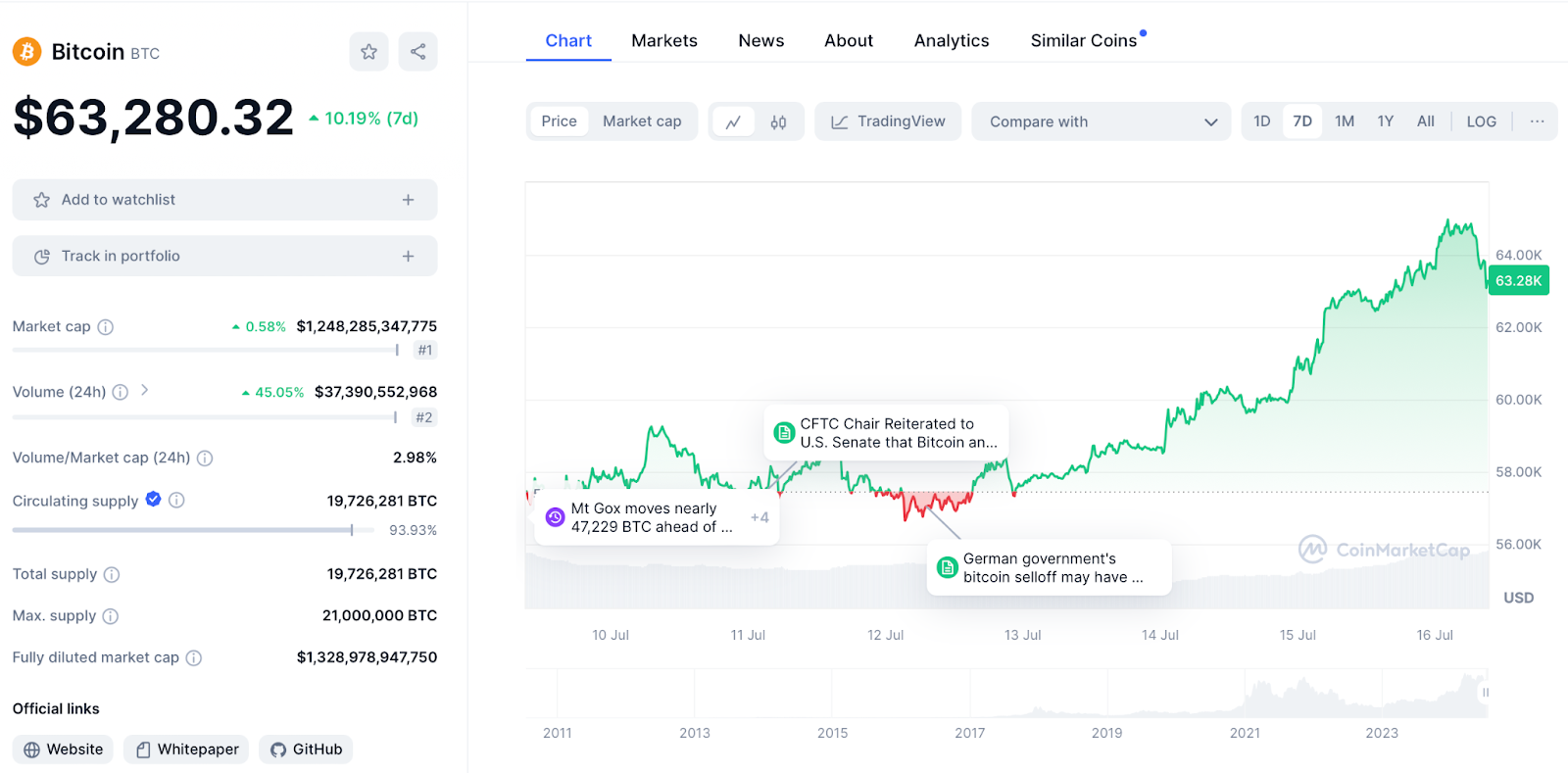Expand Volume (24h) chevron arrow
The height and width of the screenshot is (773, 1568).
tap(145, 390)
